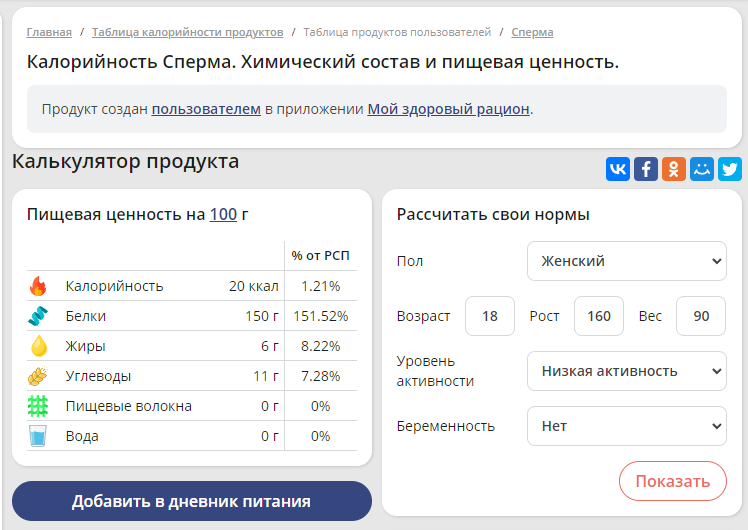Open the Беременность dropdown
This screenshot has width=748, height=530.
626,426
